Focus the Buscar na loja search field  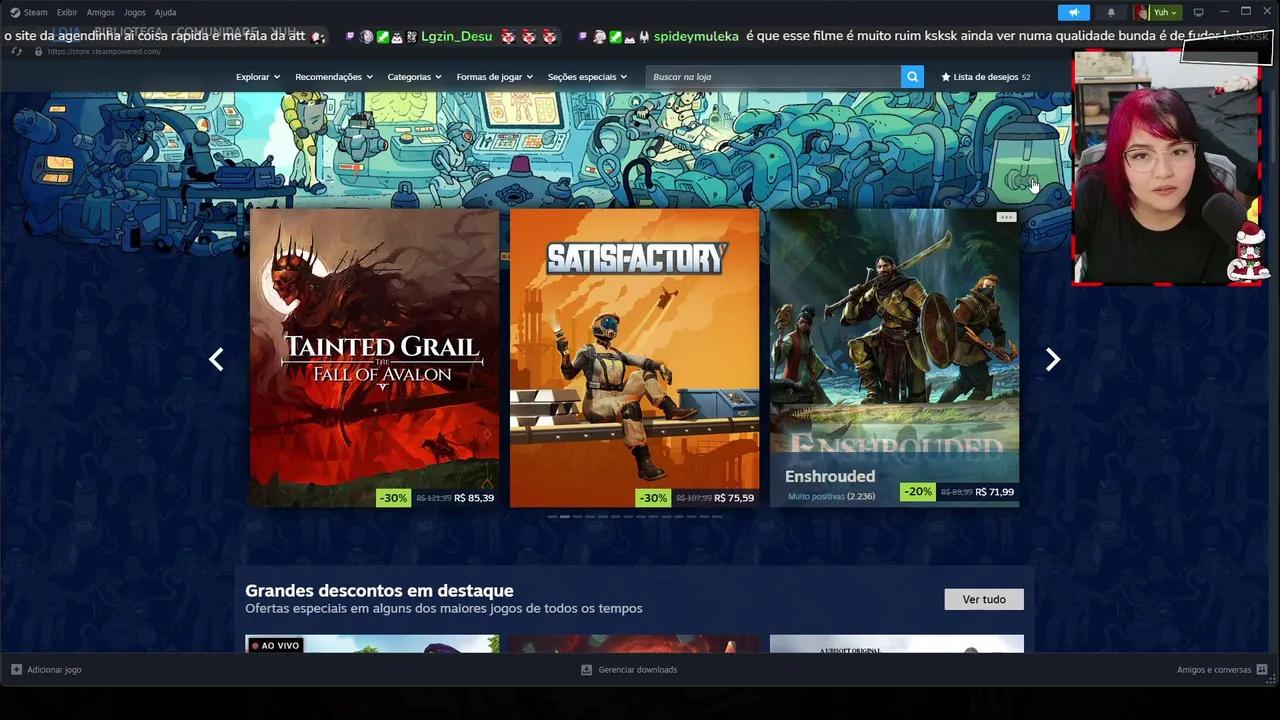pyautogui.click(x=773, y=77)
